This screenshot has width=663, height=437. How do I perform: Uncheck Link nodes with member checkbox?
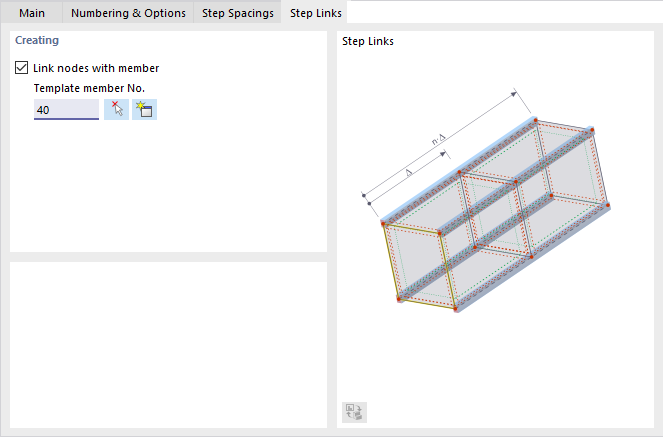[x=22, y=68]
